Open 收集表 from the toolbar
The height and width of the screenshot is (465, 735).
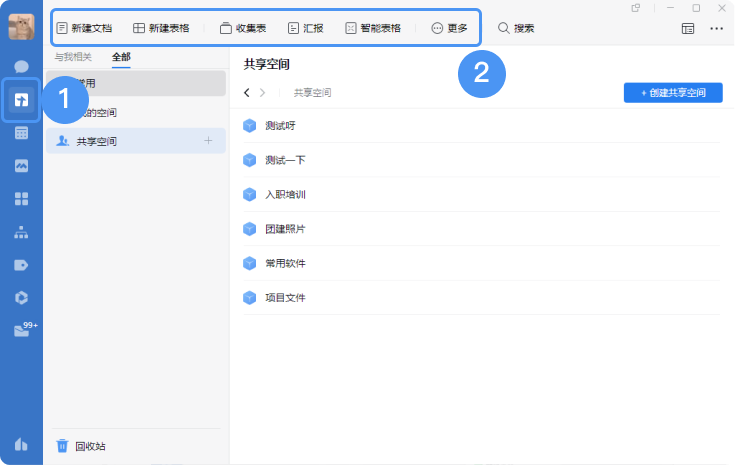tap(243, 28)
